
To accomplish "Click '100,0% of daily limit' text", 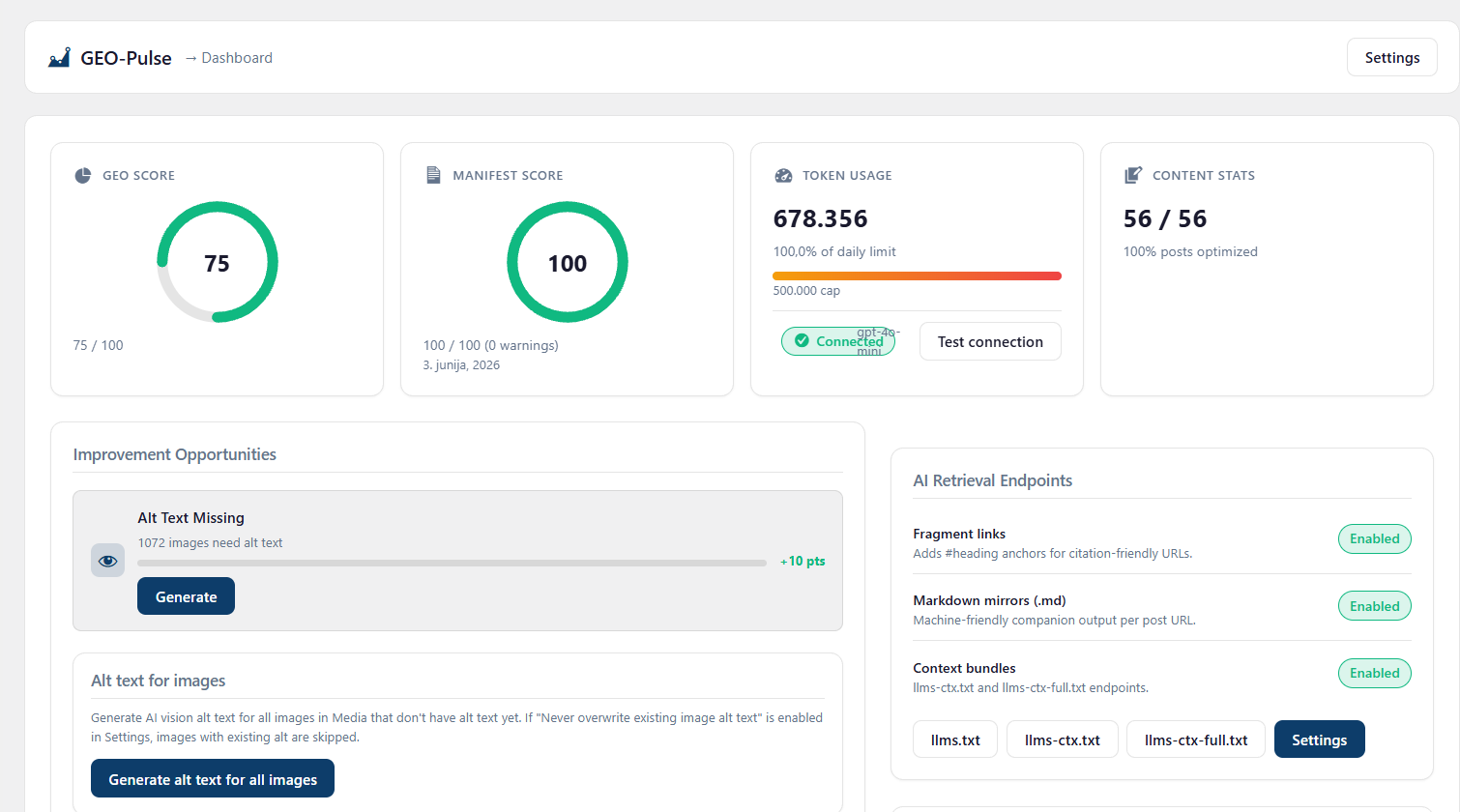I will tap(834, 251).
